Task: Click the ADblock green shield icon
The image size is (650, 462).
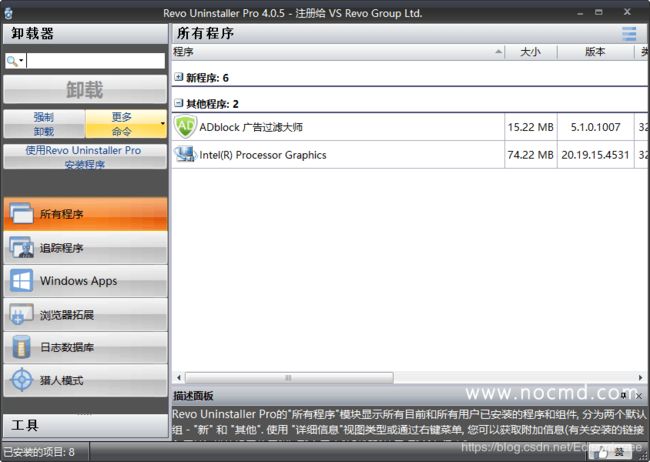Action: click(x=185, y=126)
